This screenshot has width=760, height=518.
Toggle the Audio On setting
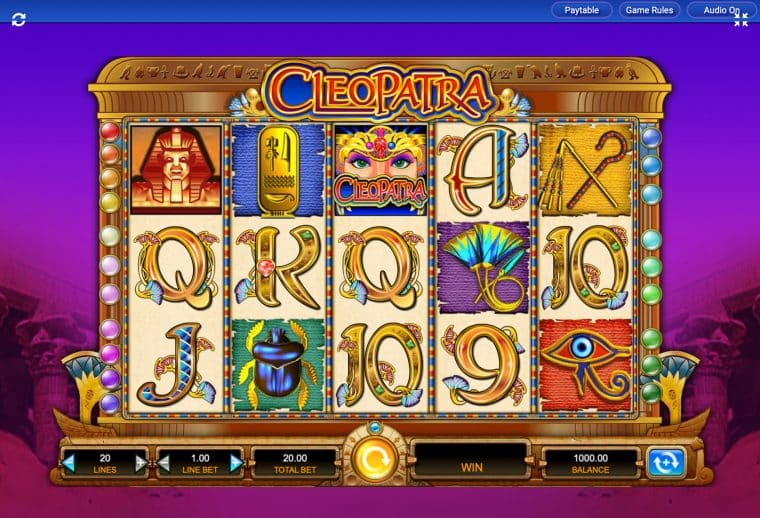[722, 10]
